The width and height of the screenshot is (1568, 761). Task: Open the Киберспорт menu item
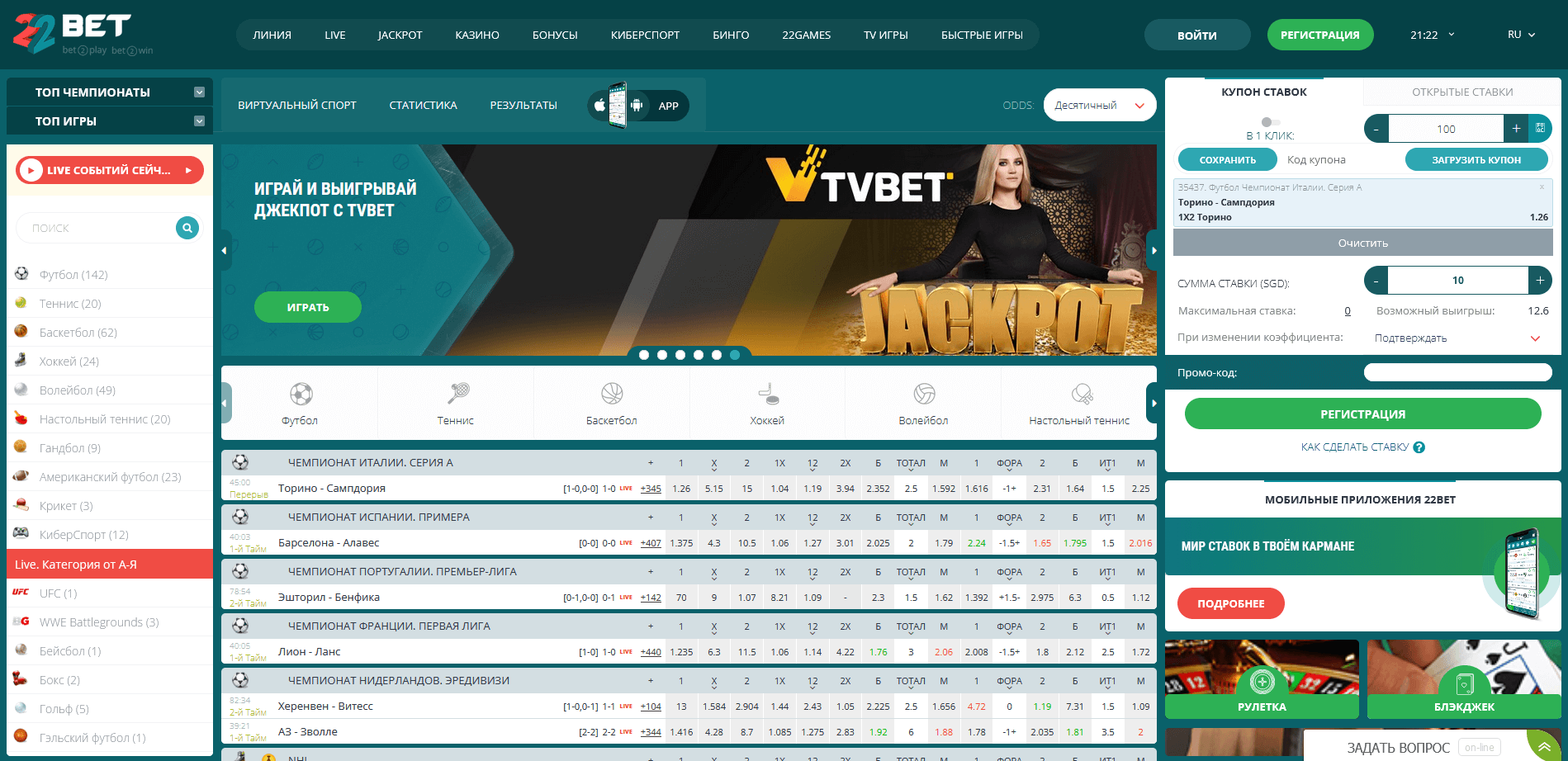click(x=645, y=35)
